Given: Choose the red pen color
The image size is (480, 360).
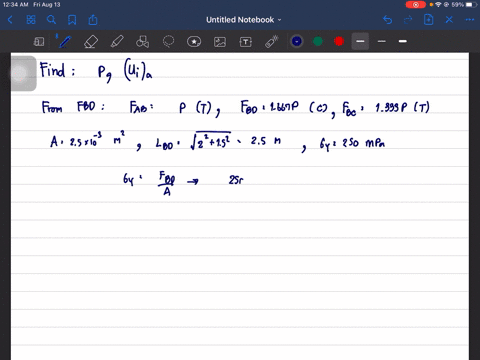Looking at the screenshot, I should 339,41.
